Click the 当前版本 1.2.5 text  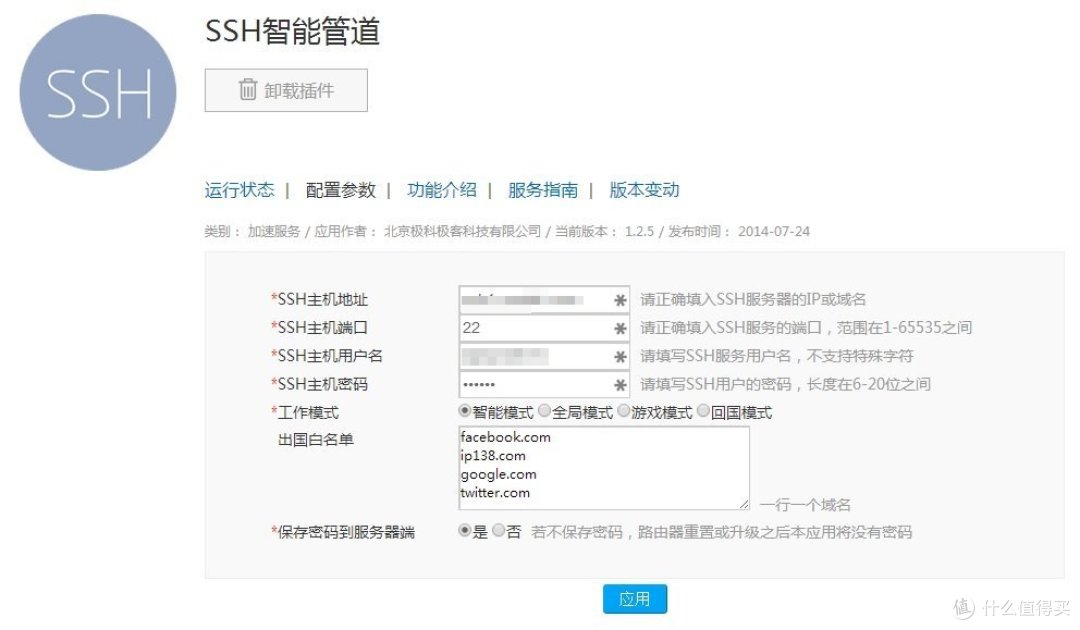(605, 231)
